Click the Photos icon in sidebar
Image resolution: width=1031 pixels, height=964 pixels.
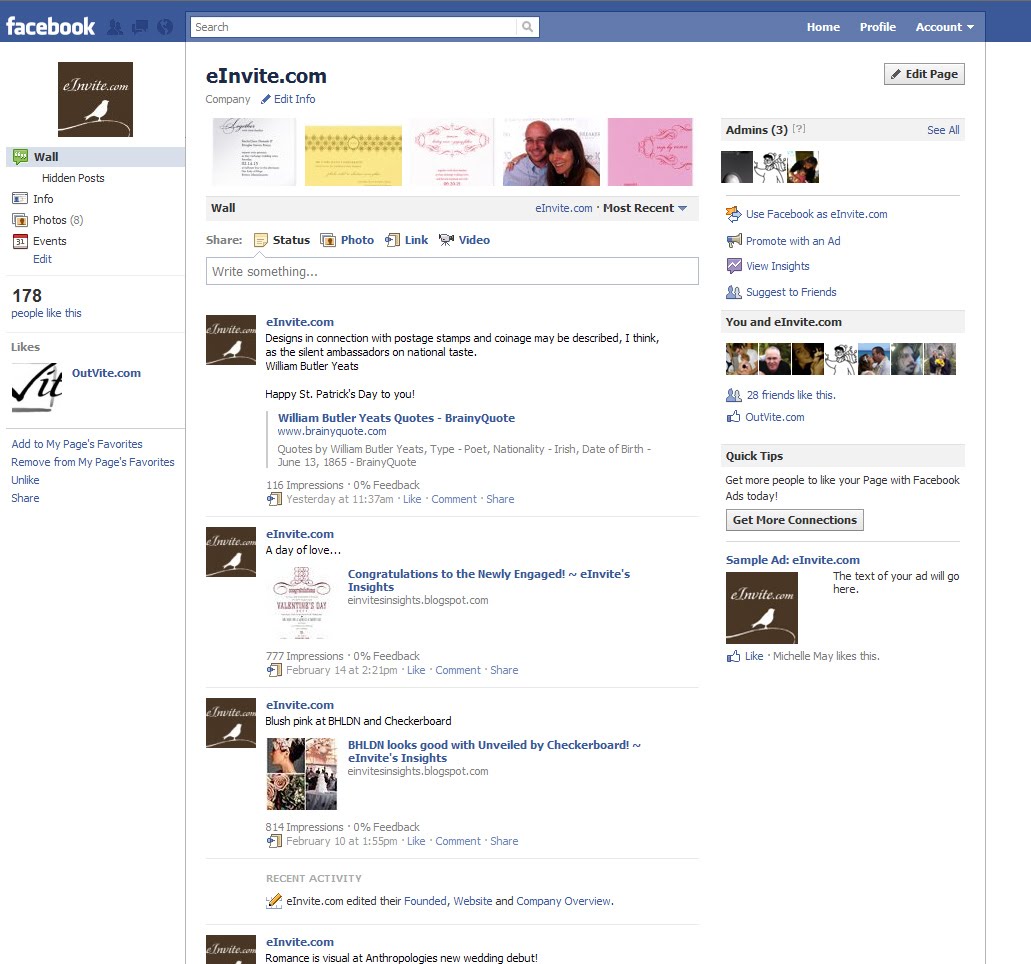click(20, 220)
